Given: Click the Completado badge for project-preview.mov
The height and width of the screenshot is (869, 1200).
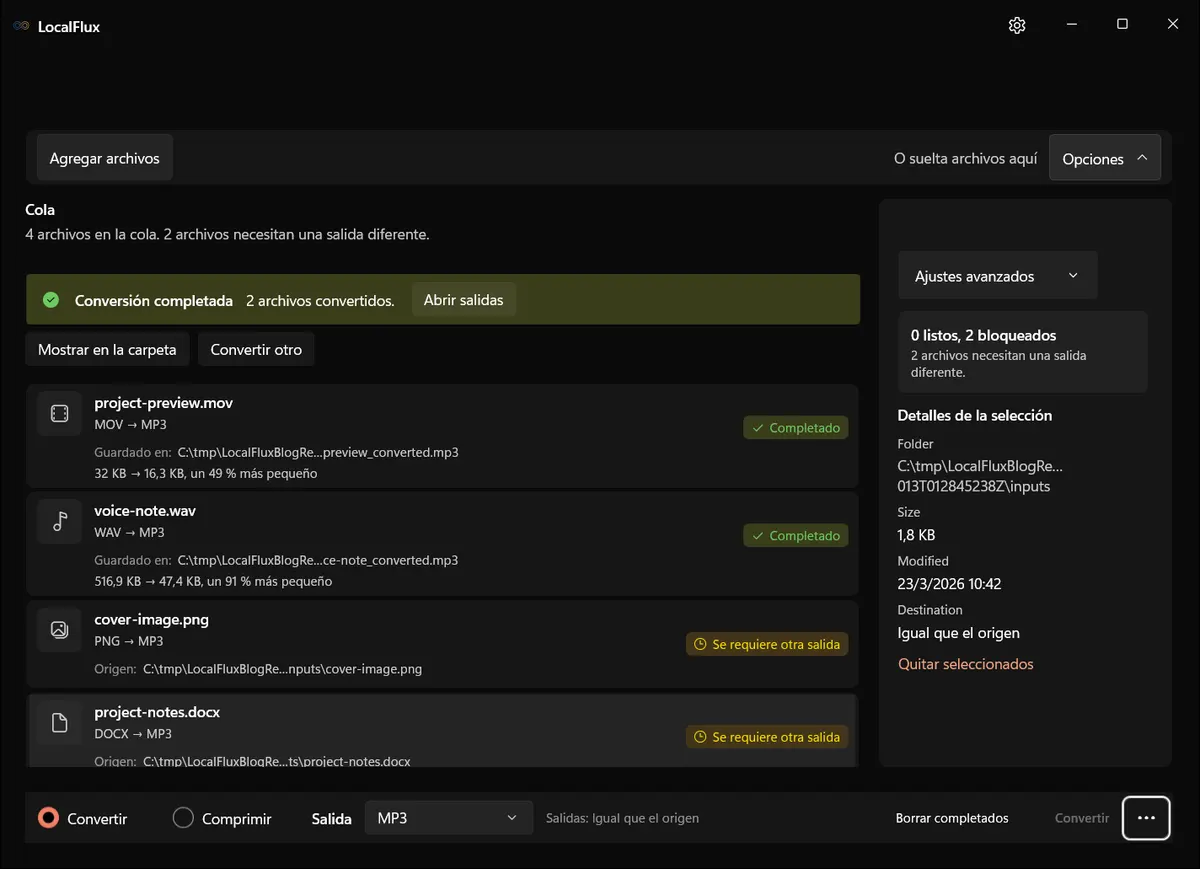Looking at the screenshot, I should 796,428.
